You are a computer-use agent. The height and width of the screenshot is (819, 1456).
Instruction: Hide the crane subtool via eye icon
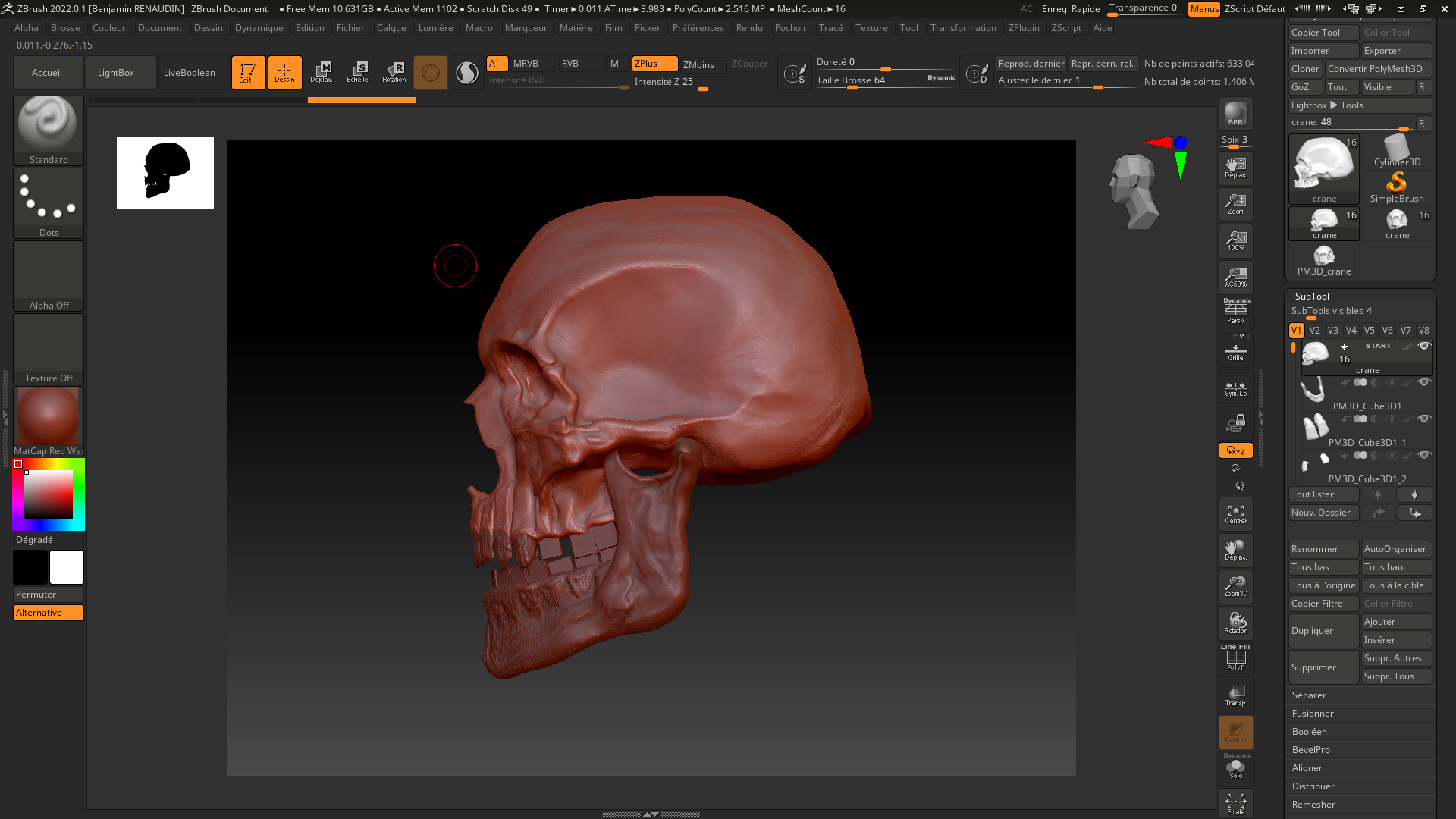1424,346
